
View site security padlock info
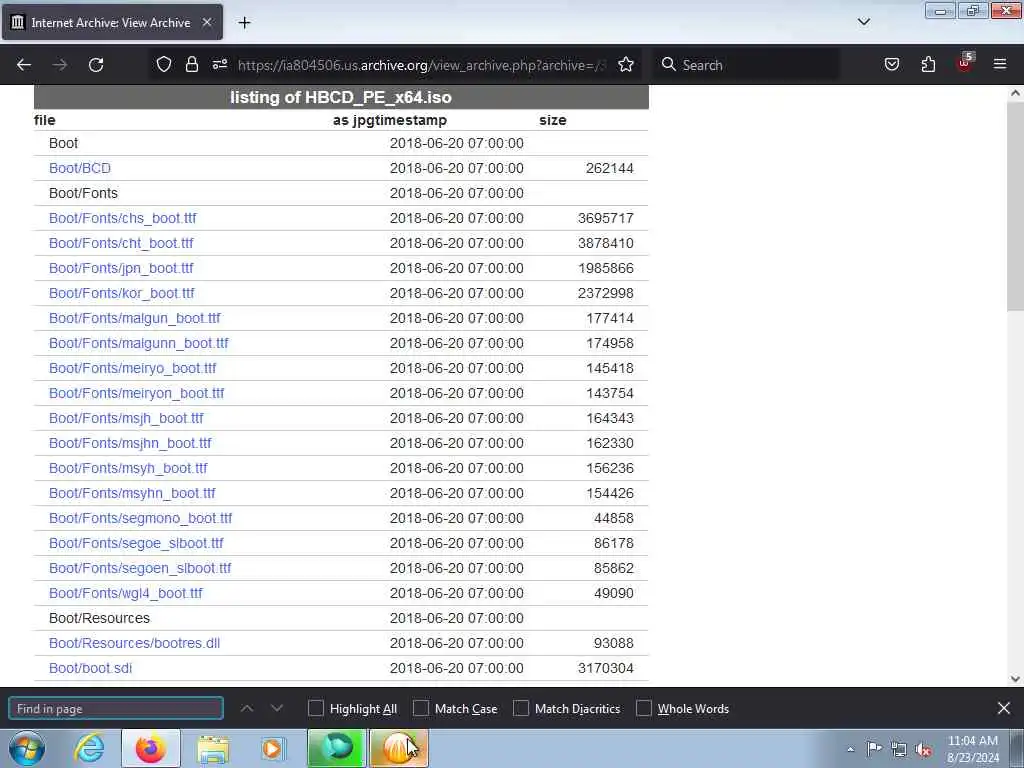191,65
